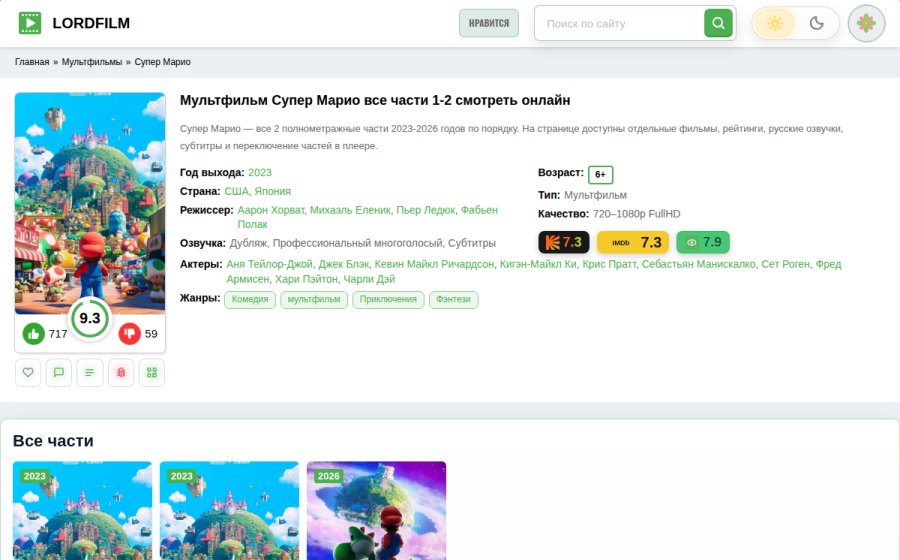This screenshot has height=560, width=900.
Task: Open director Пьер Ледюк link
Action: coord(426,210)
